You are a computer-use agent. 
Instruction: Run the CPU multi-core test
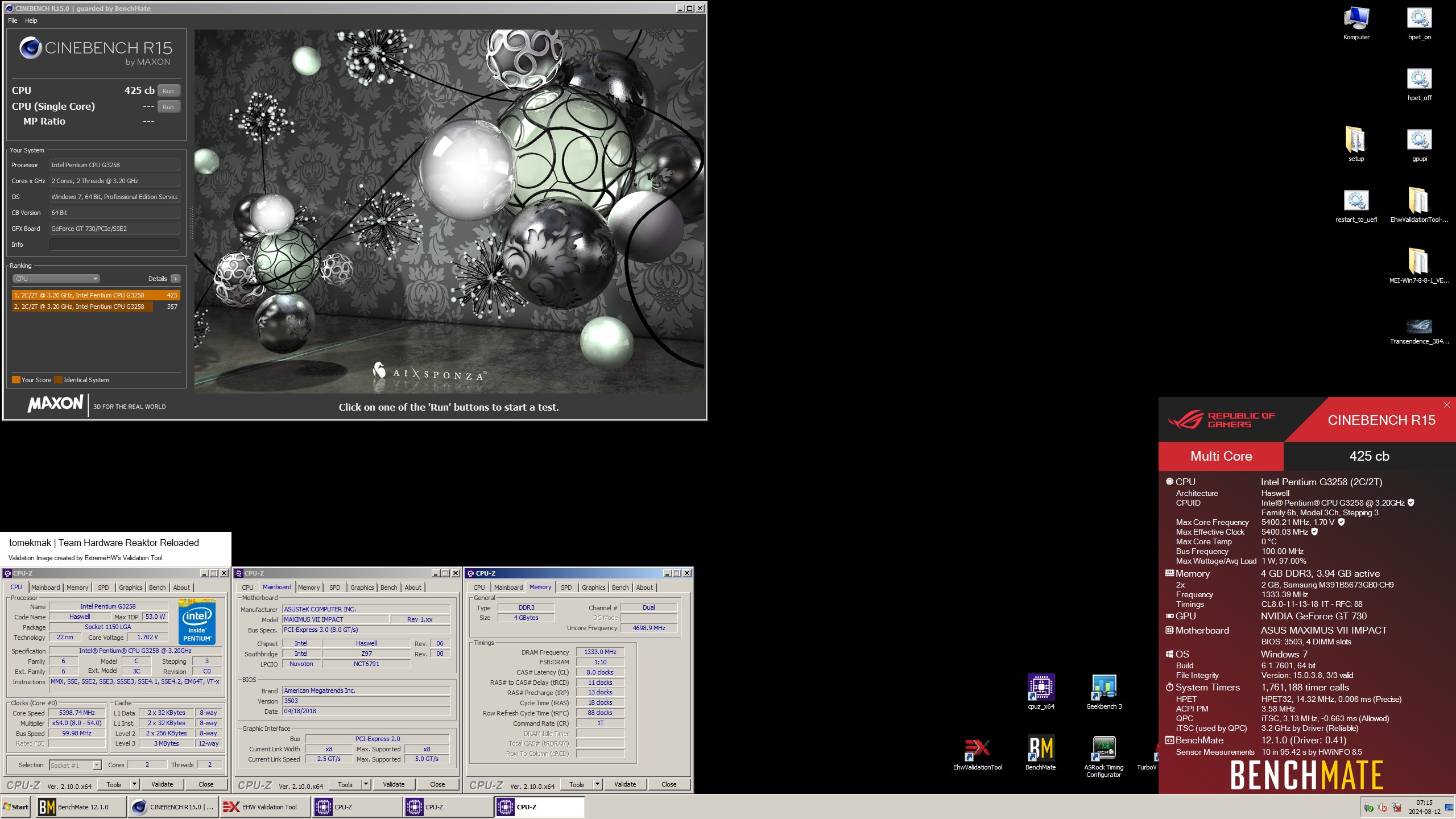click(168, 91)
